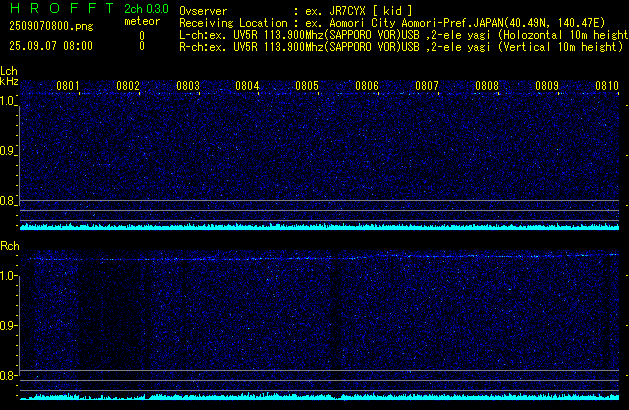Click the Rch 1.0 kHz axis label
Image resolution: width=629 pixels, height=410 pixels.
click(x=7, y=276)
